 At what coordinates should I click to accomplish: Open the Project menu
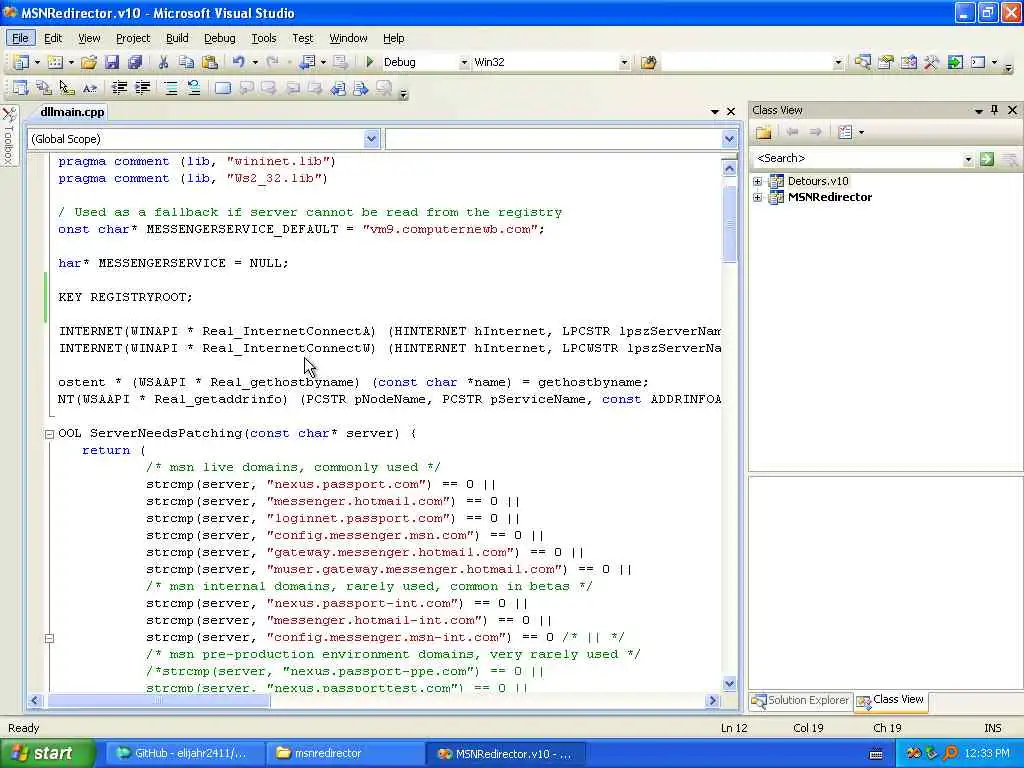coord(133,39)
